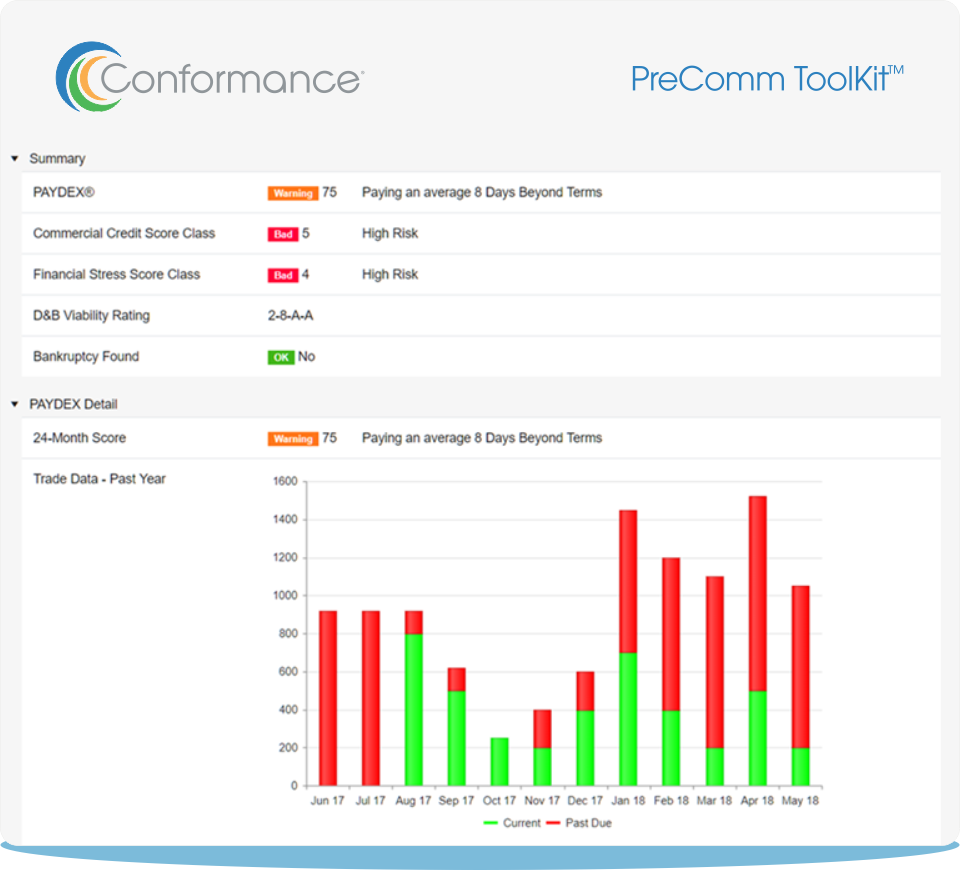The image size is (960, 870).
Task: Click the 1000 y-axis label
Action: 285,595
